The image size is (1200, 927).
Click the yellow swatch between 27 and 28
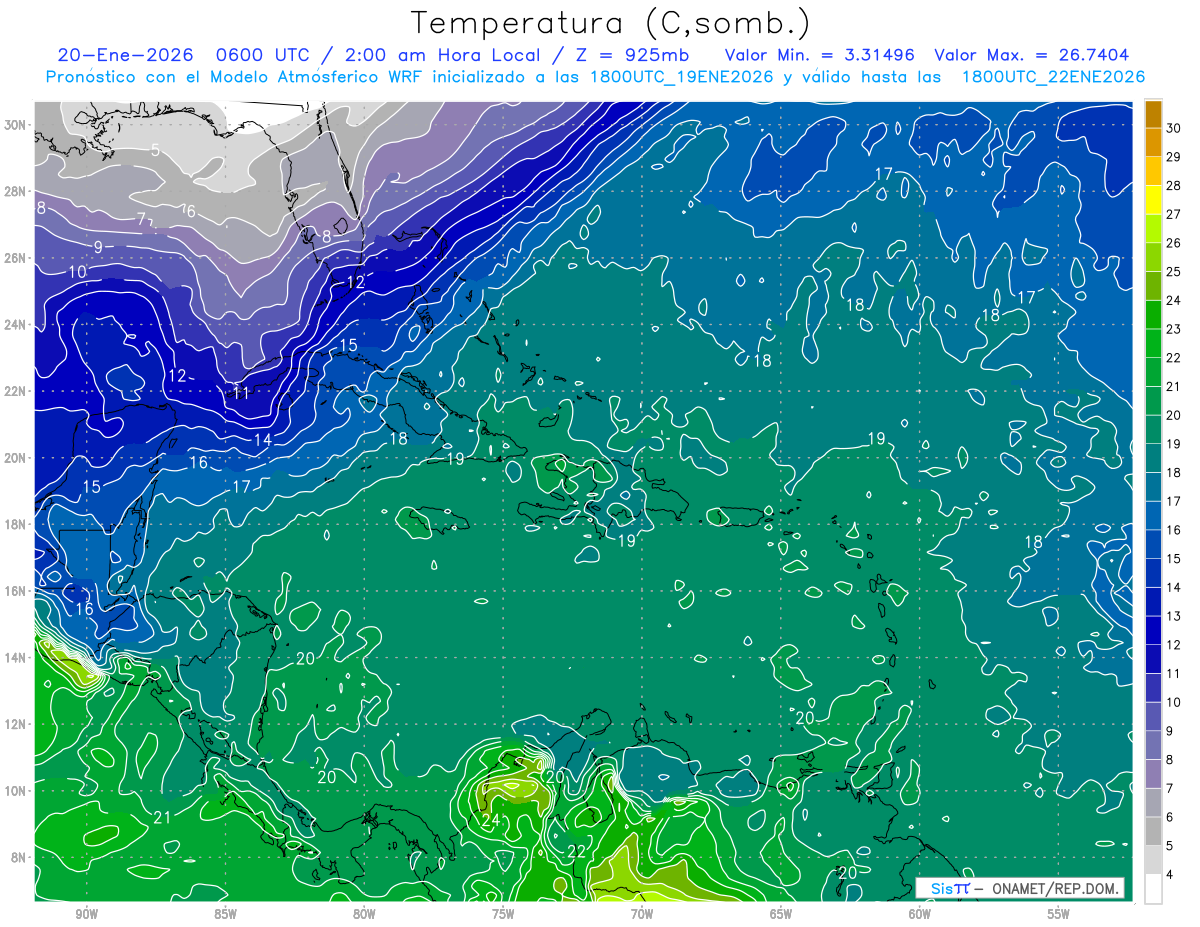click(1154, 200)
